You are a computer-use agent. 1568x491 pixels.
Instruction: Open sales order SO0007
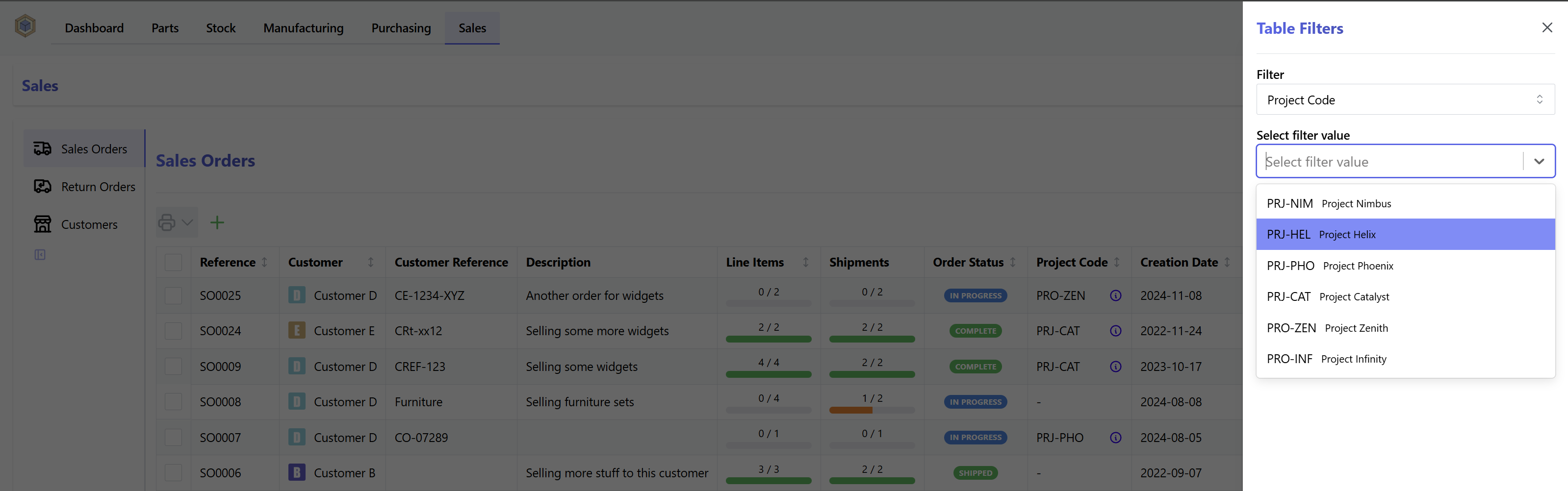click(x=220, y=437)
